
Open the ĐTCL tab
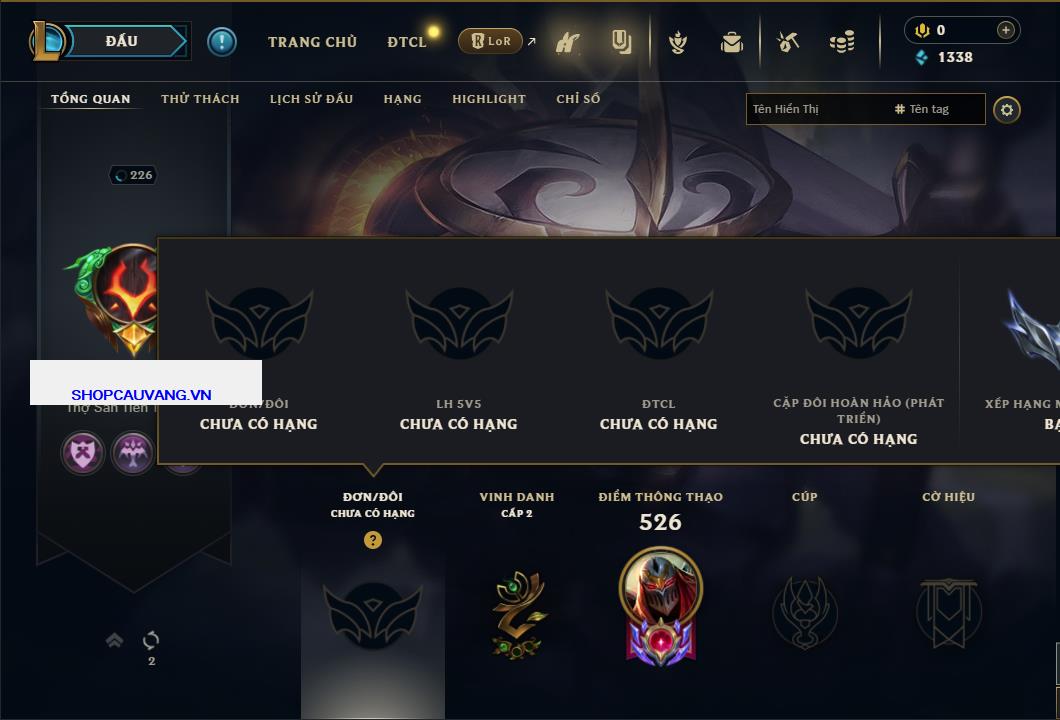click(x=407, y=42)
